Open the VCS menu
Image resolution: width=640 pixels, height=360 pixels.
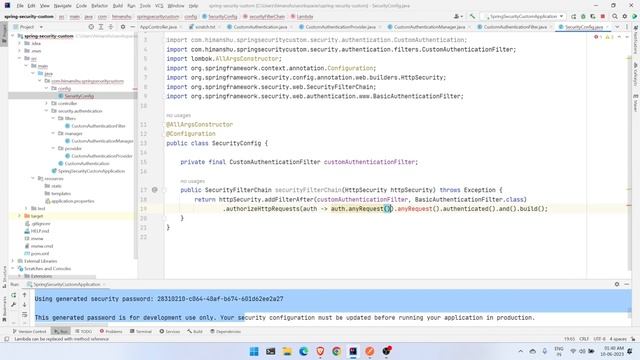click(x=159, y=6)
